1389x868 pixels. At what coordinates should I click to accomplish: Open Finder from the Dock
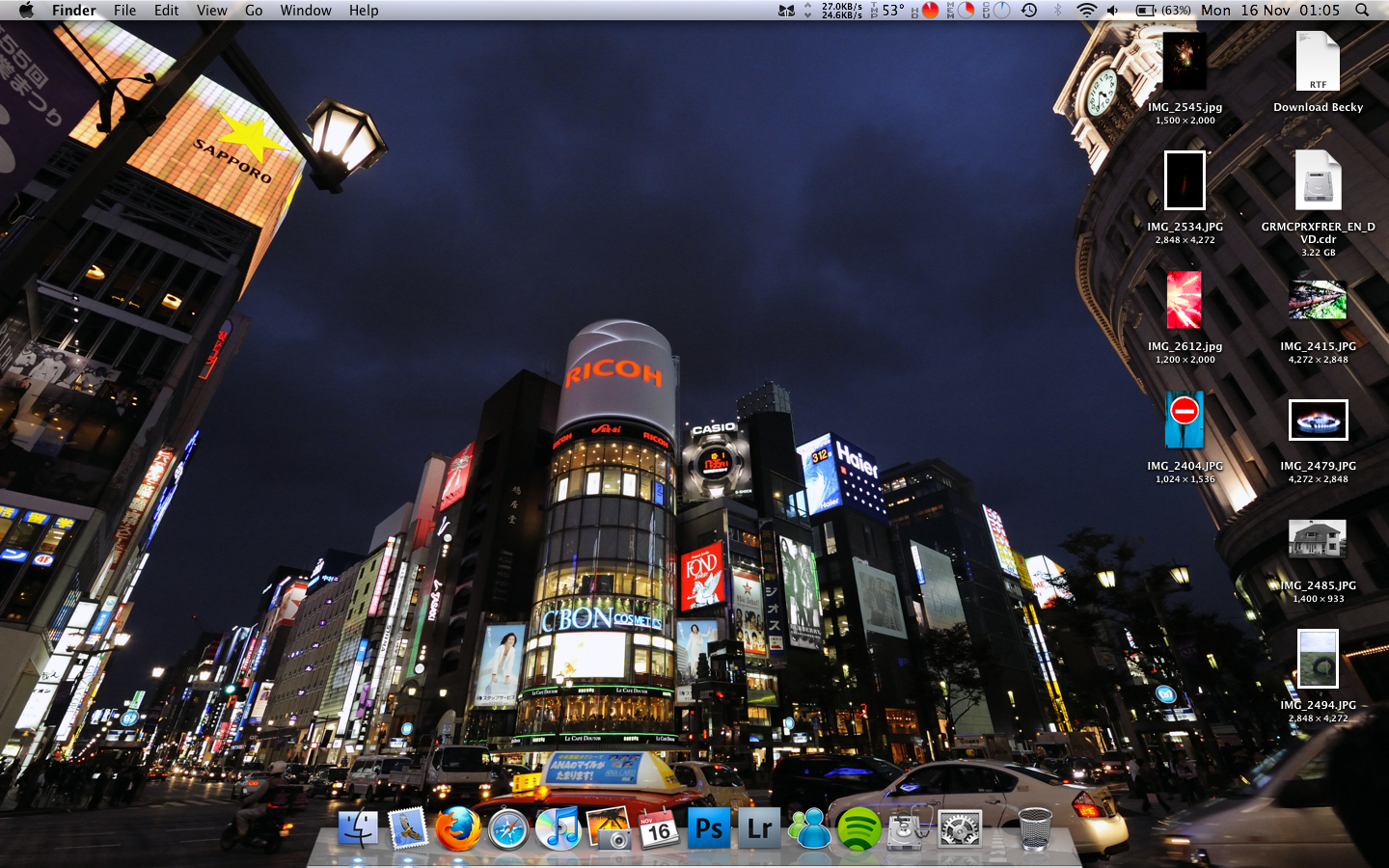358,828
